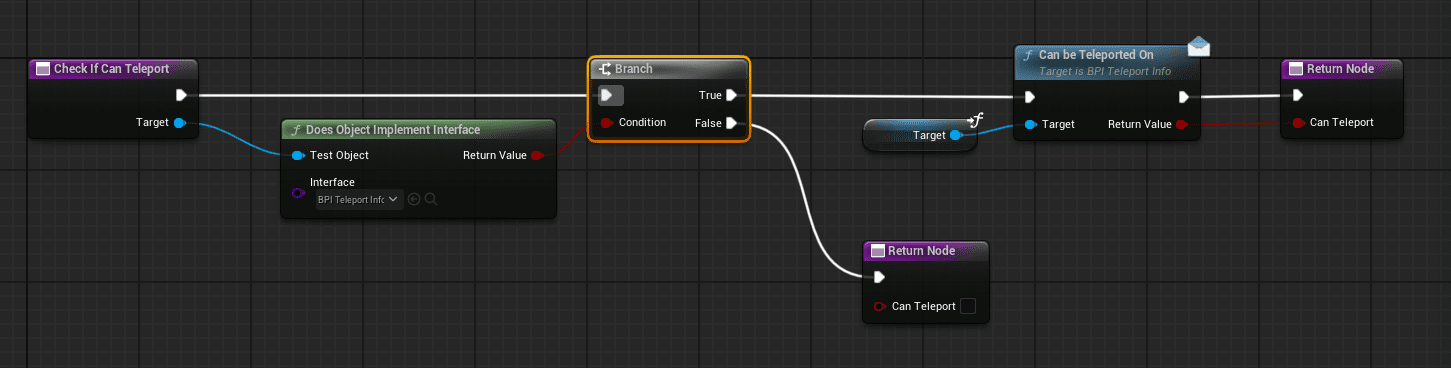Image resolution: width=1451 pixels, height=368 pixels.
Task: Click exec output pin of Can be Teleported On
Action: pyautogui.click(x=1183, y=97)
